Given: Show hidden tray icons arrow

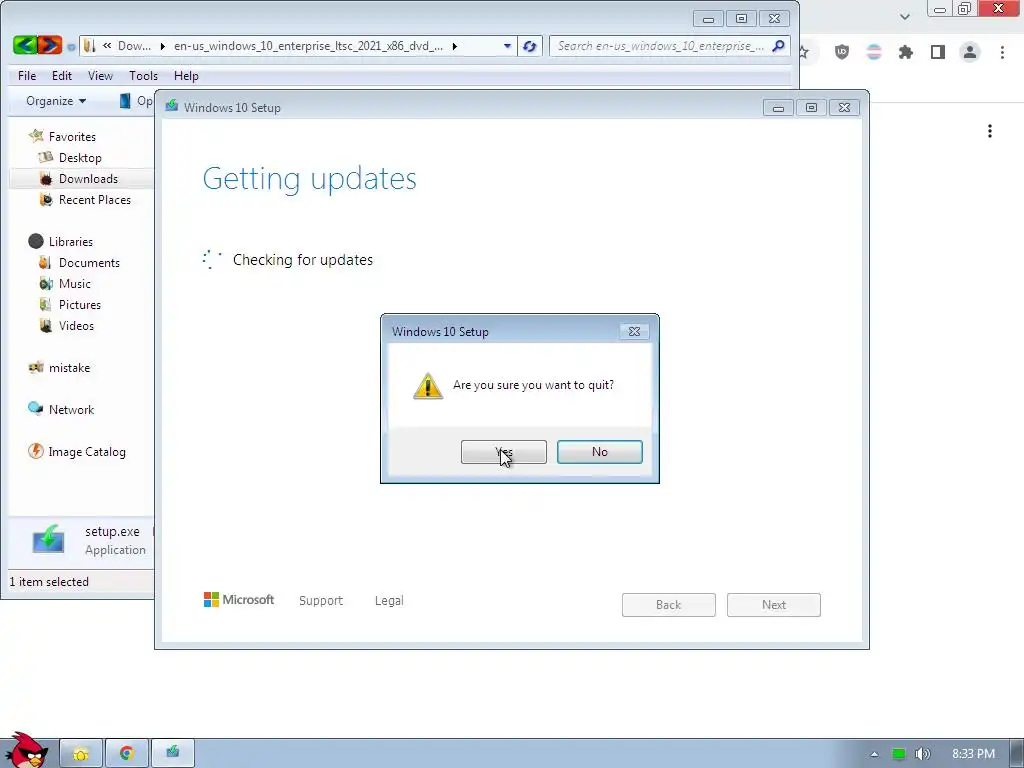Looking at the screenshot, I should [874, 754].
